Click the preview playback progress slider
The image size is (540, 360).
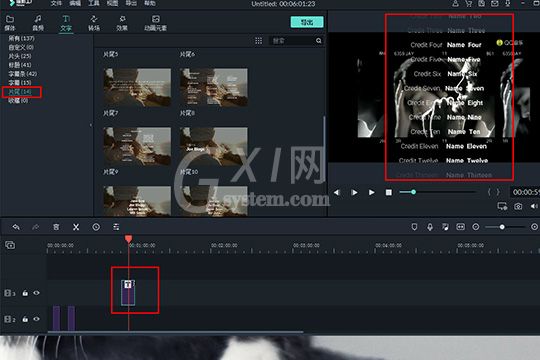[438, 192]
